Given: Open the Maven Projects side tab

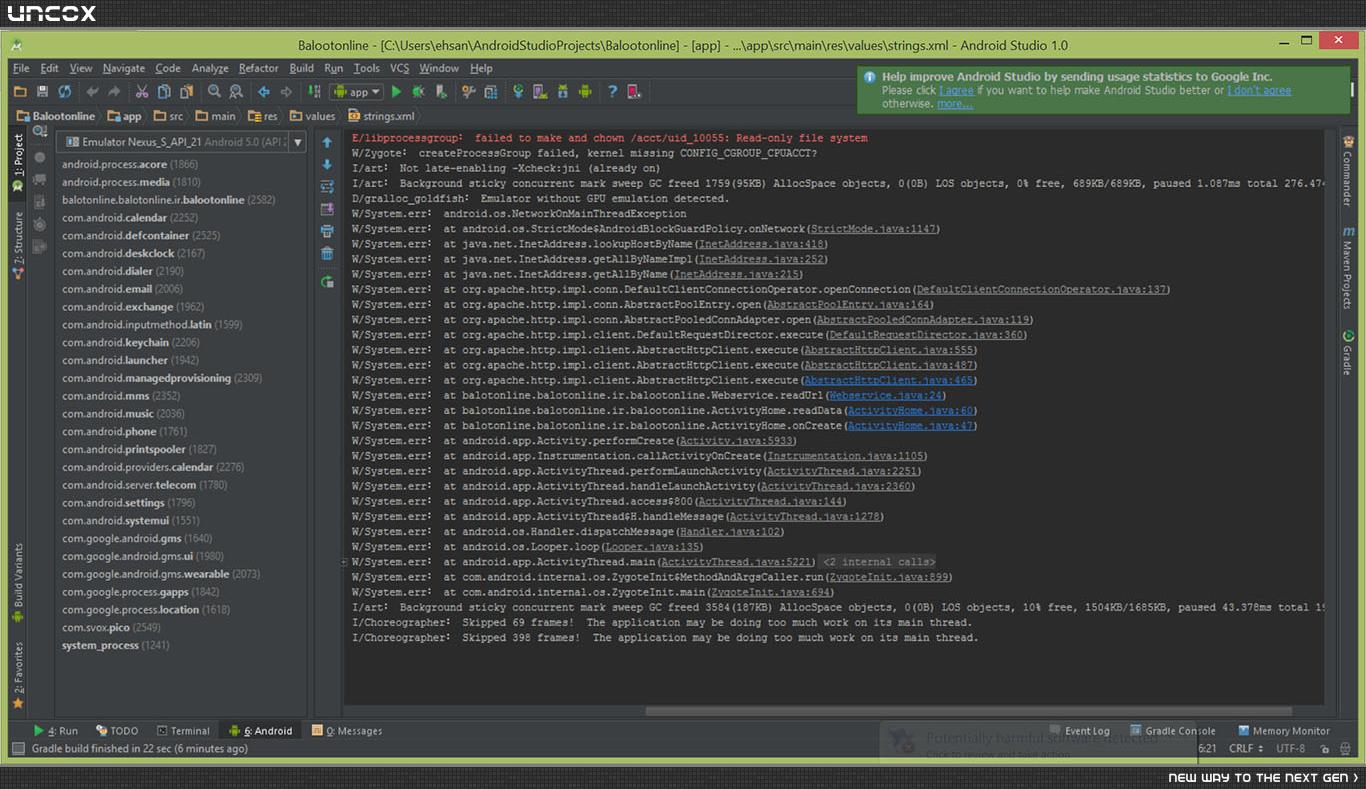Looking at the screenshot, I should click(1348, 266).
